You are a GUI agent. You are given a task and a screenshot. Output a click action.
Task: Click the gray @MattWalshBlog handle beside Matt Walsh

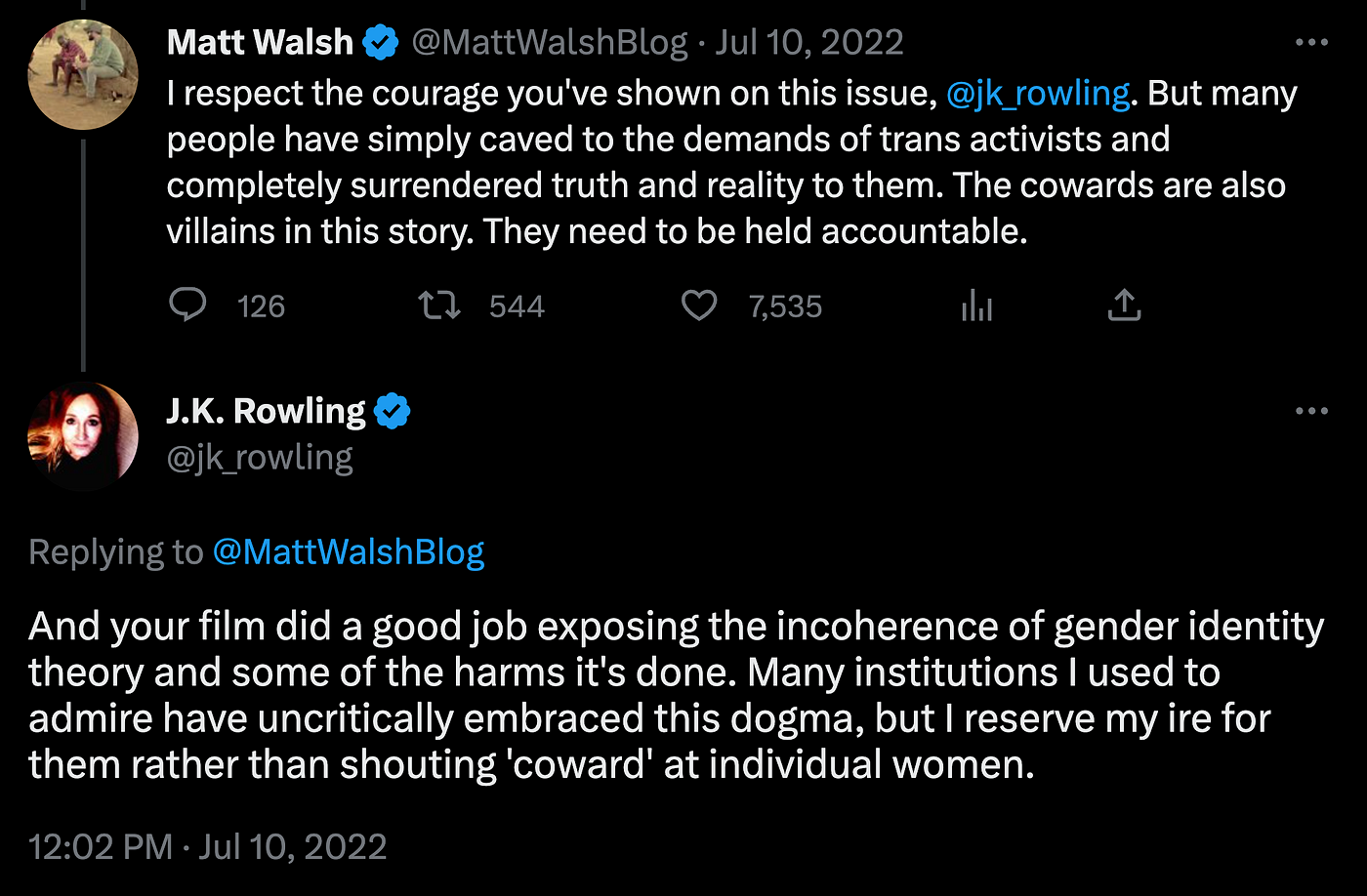click(550, 43)
